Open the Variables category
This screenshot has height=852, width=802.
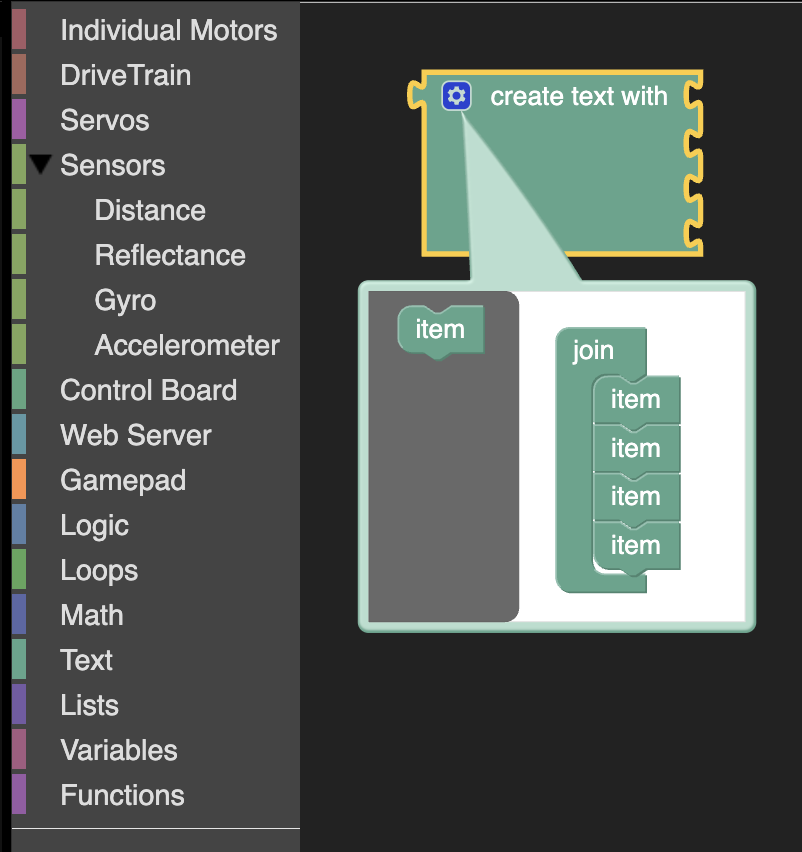(119, 750)
